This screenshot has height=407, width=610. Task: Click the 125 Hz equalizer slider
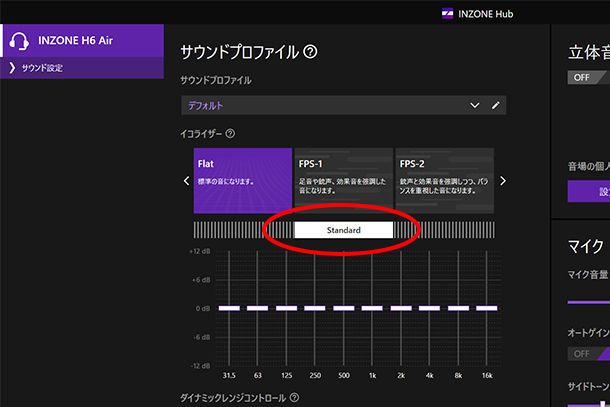(x=286, y=308)
